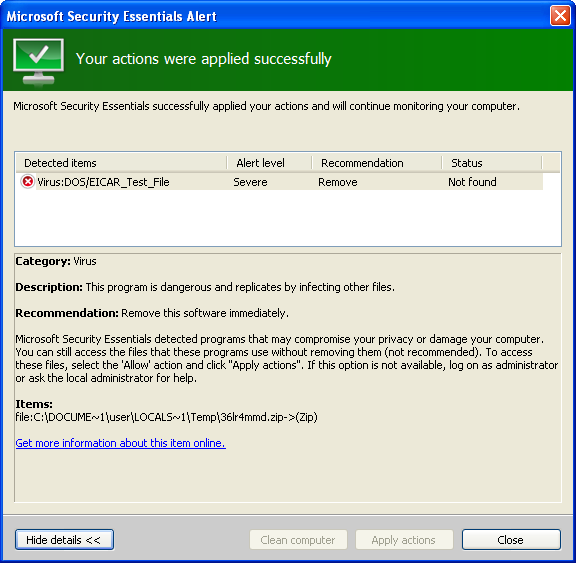
Task: Click the disabled Clean computer button
Action: tap(298, 539)
